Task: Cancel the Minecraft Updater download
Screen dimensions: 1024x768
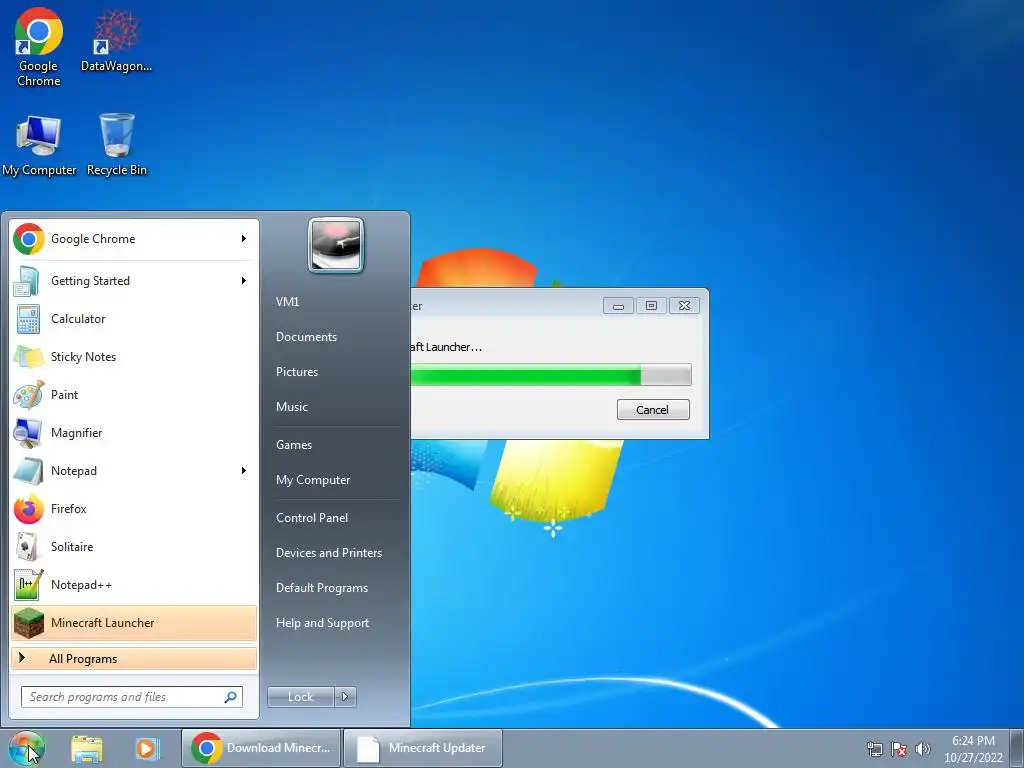Action: click(653, 409)
